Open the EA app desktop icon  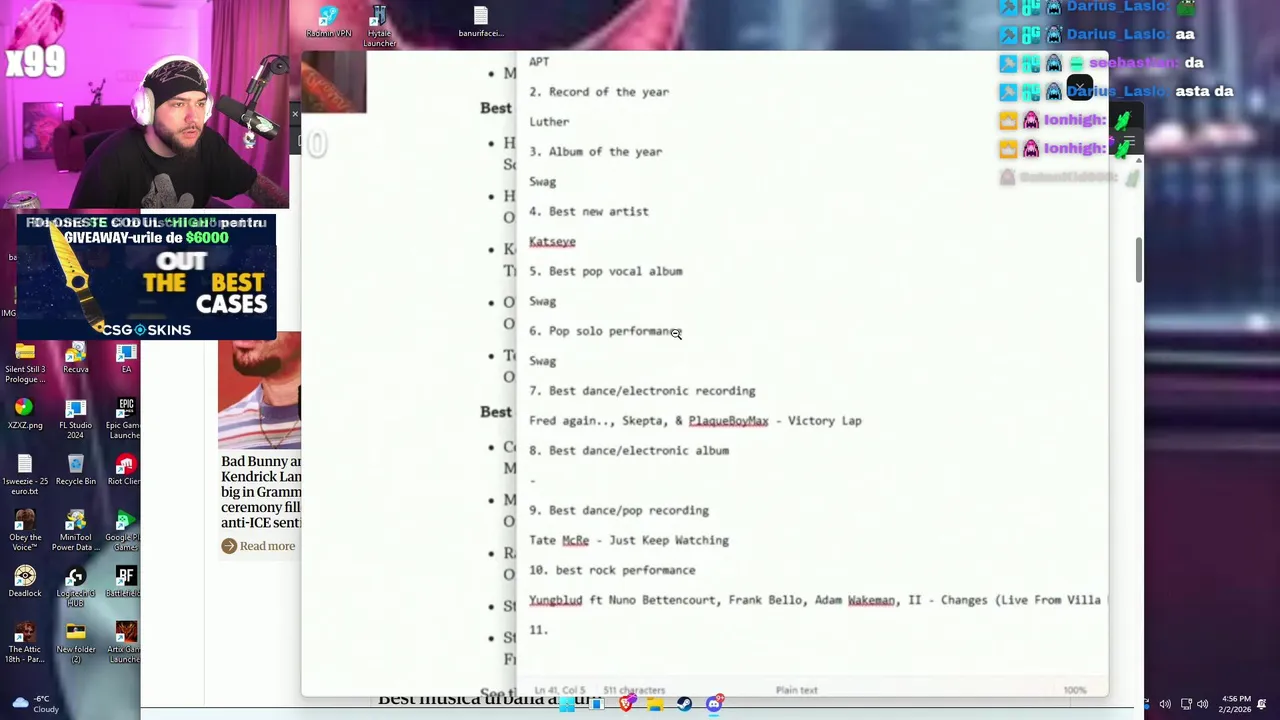[126, 358]
